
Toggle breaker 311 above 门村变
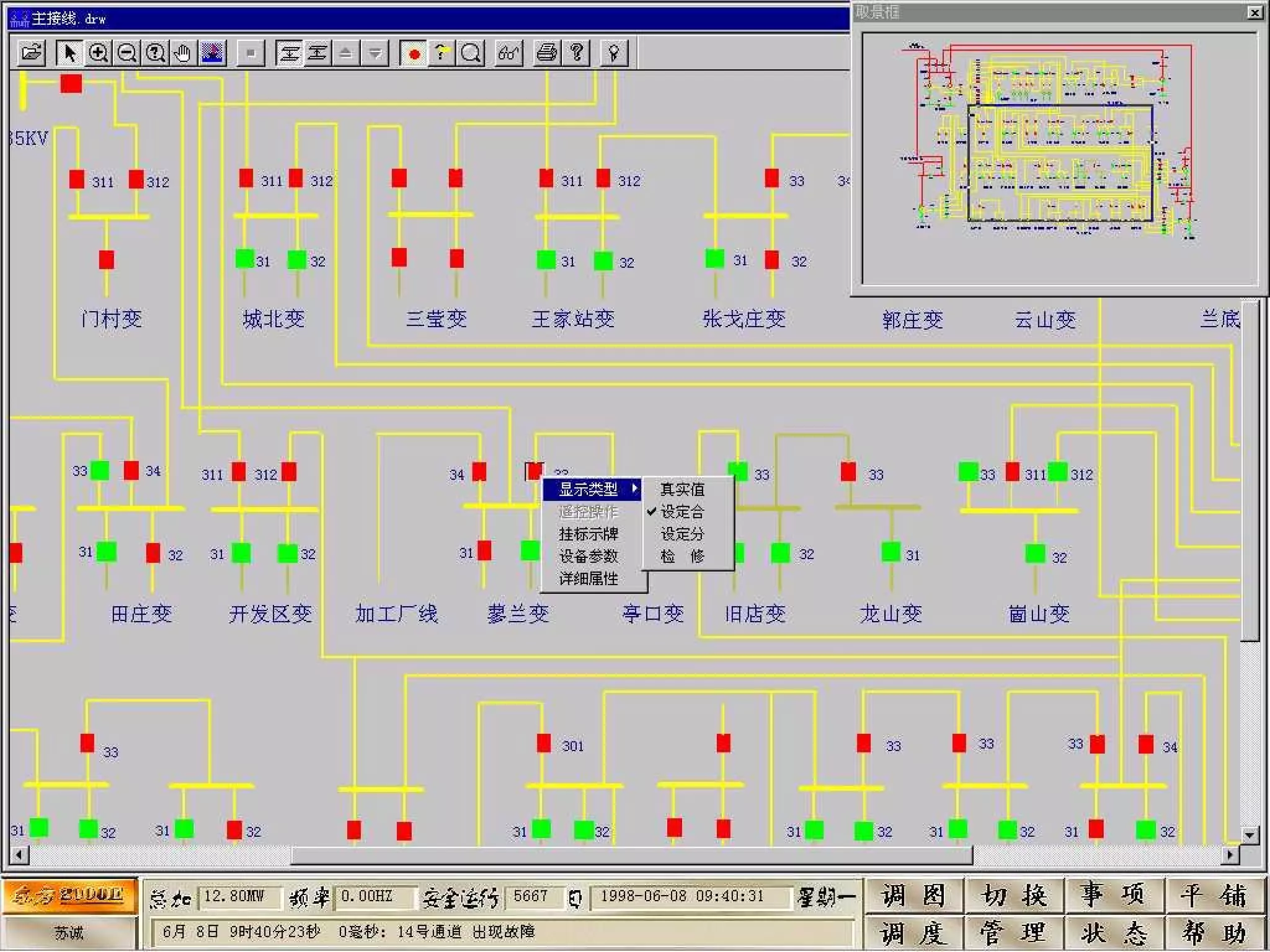pos(77,179)
